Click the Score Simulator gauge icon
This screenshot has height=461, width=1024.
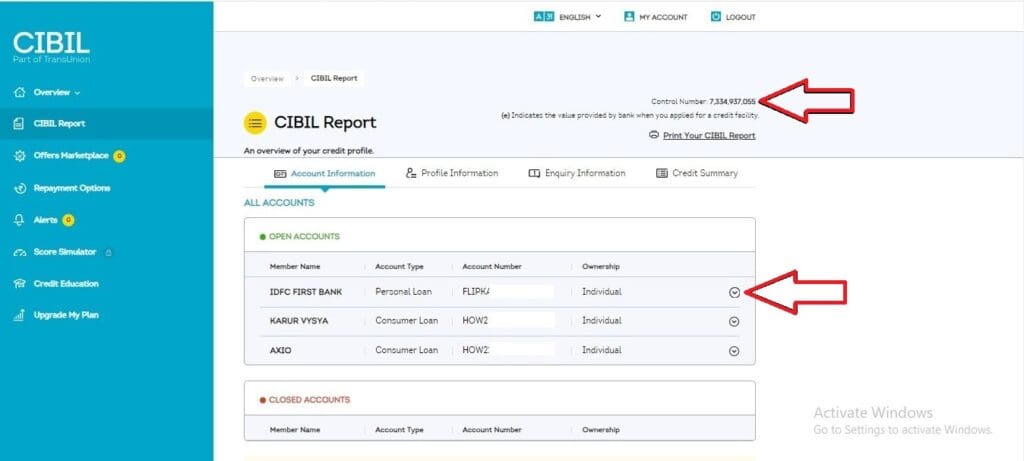tap(20, 253)
